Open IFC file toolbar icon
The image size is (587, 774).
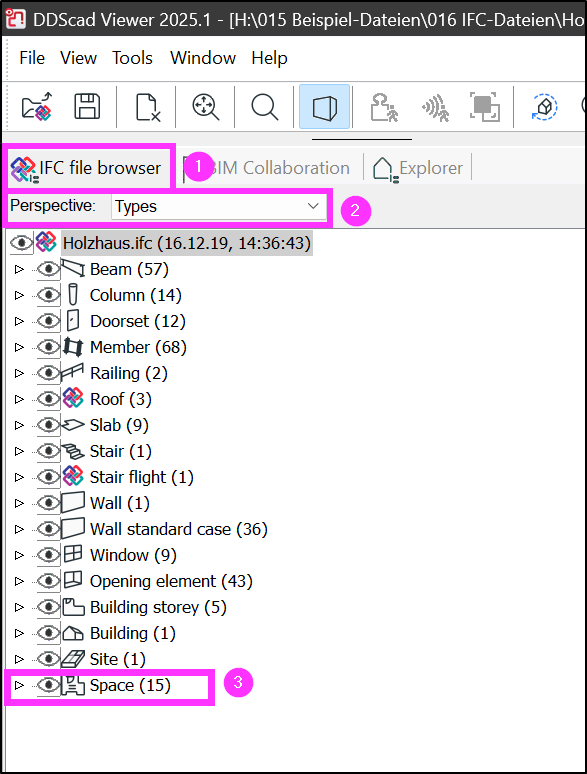pyautogui.click(x=37, y=107)
